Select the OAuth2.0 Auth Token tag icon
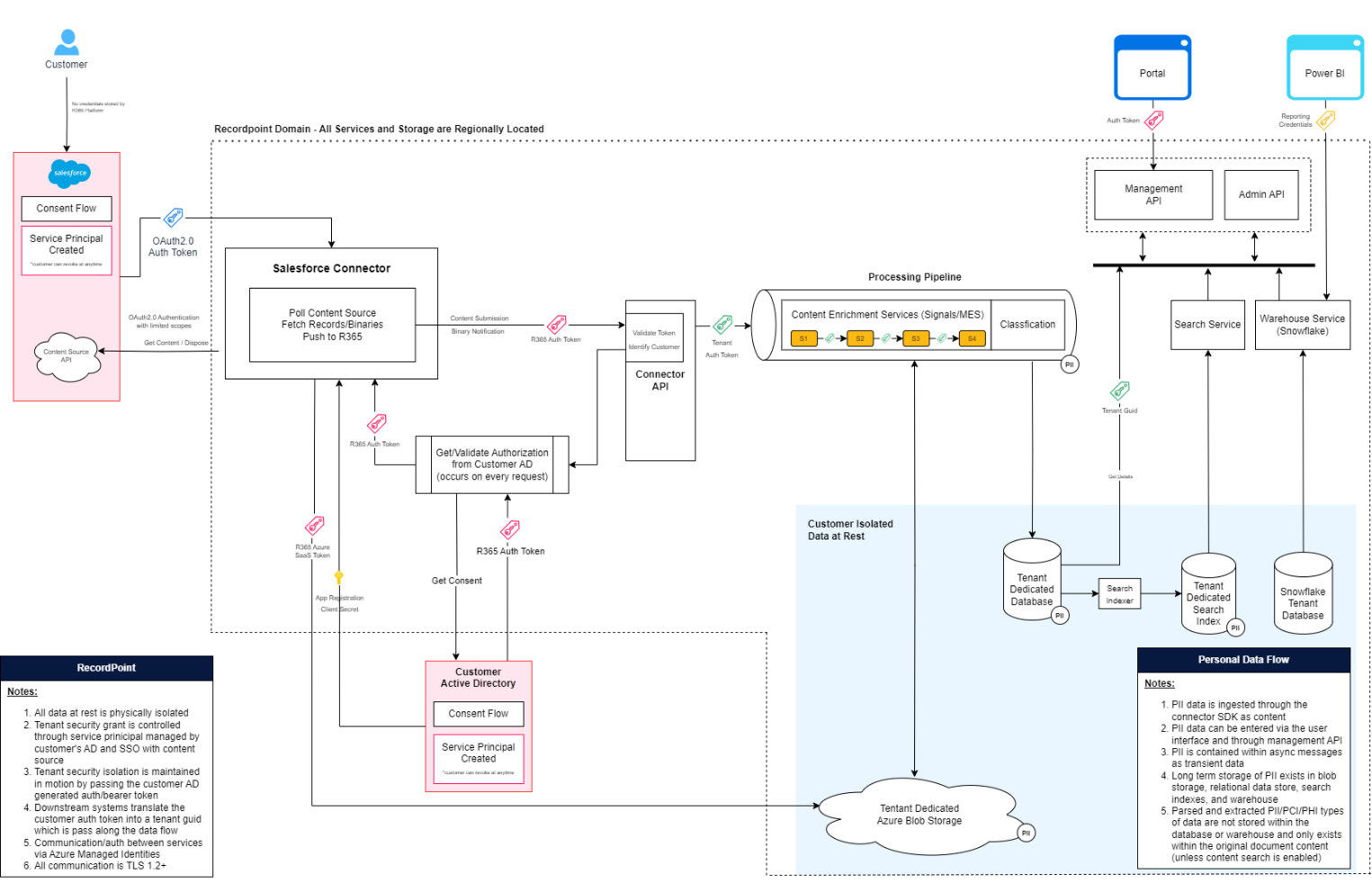1372x883 pixels. (173, 217)
